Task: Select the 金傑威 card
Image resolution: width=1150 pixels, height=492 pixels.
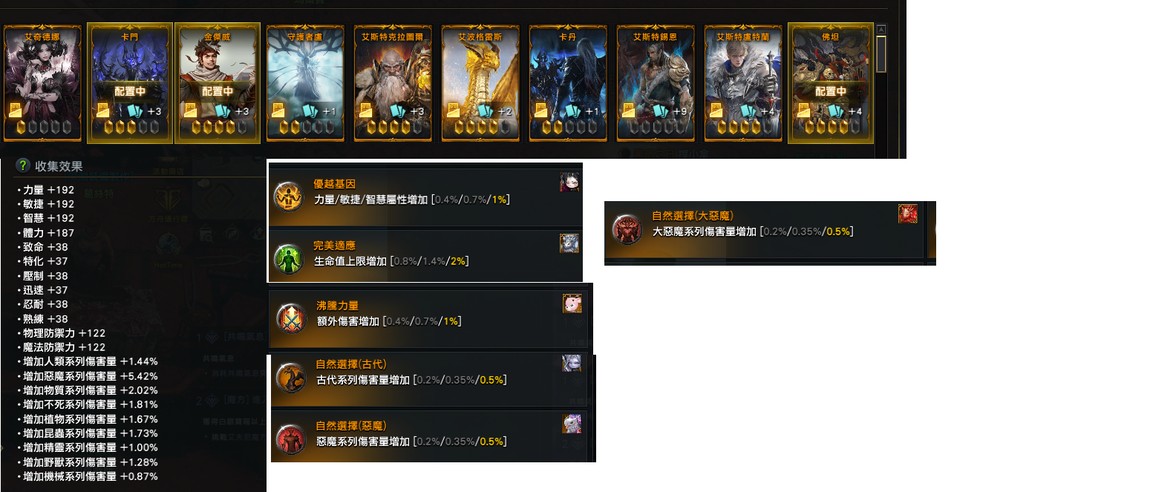Action: pos(217,83)
